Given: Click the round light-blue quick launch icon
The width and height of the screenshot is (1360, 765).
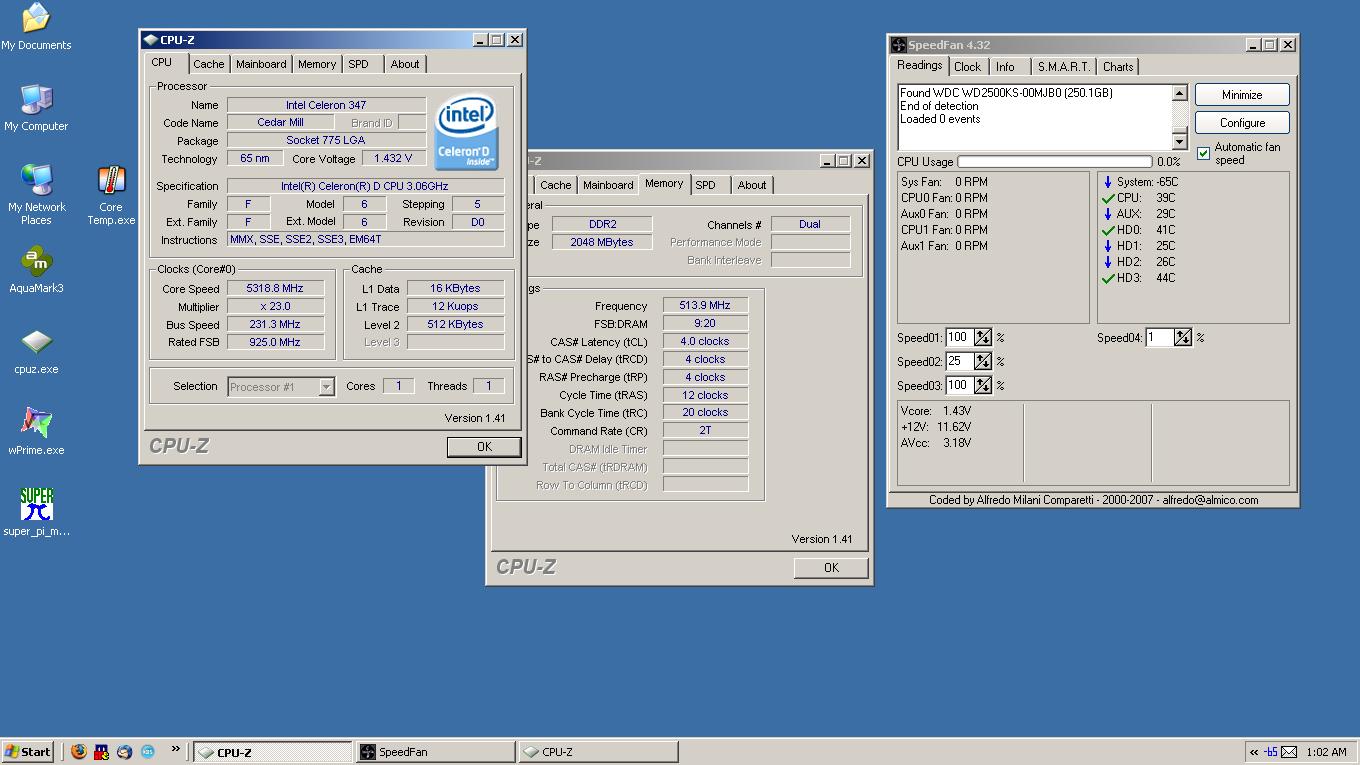Looking at the screenshot, I should [x=147, y=751].
